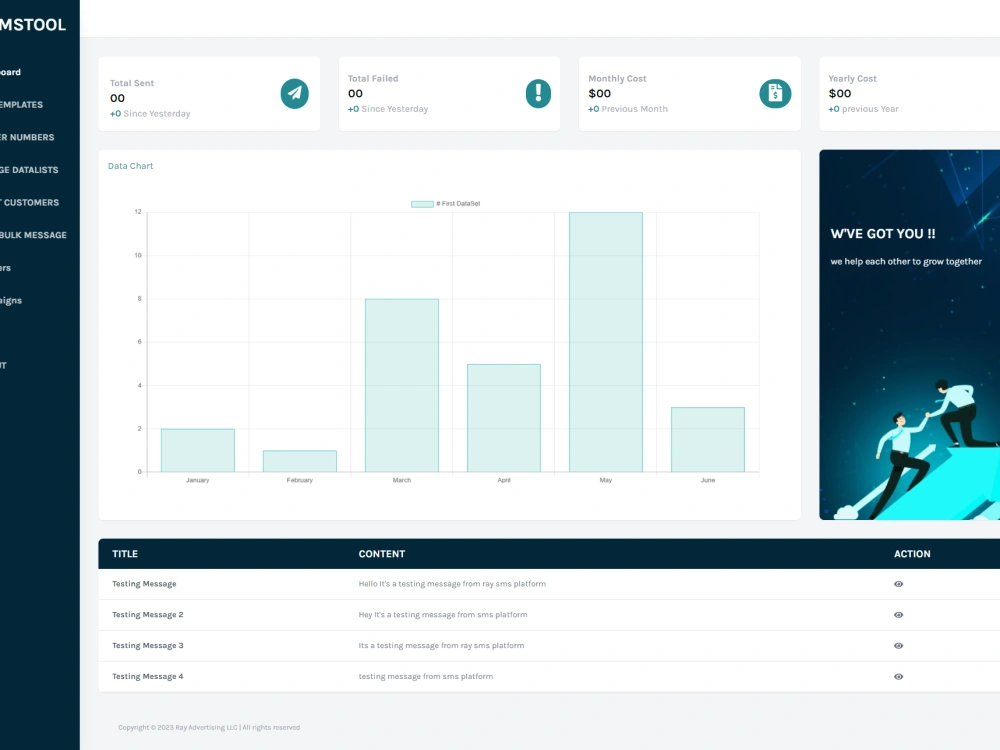Click the 'W'VE GOT YOU !!' banner image
The width and height of the screenshot is (1000, 750).
point(909,335)
